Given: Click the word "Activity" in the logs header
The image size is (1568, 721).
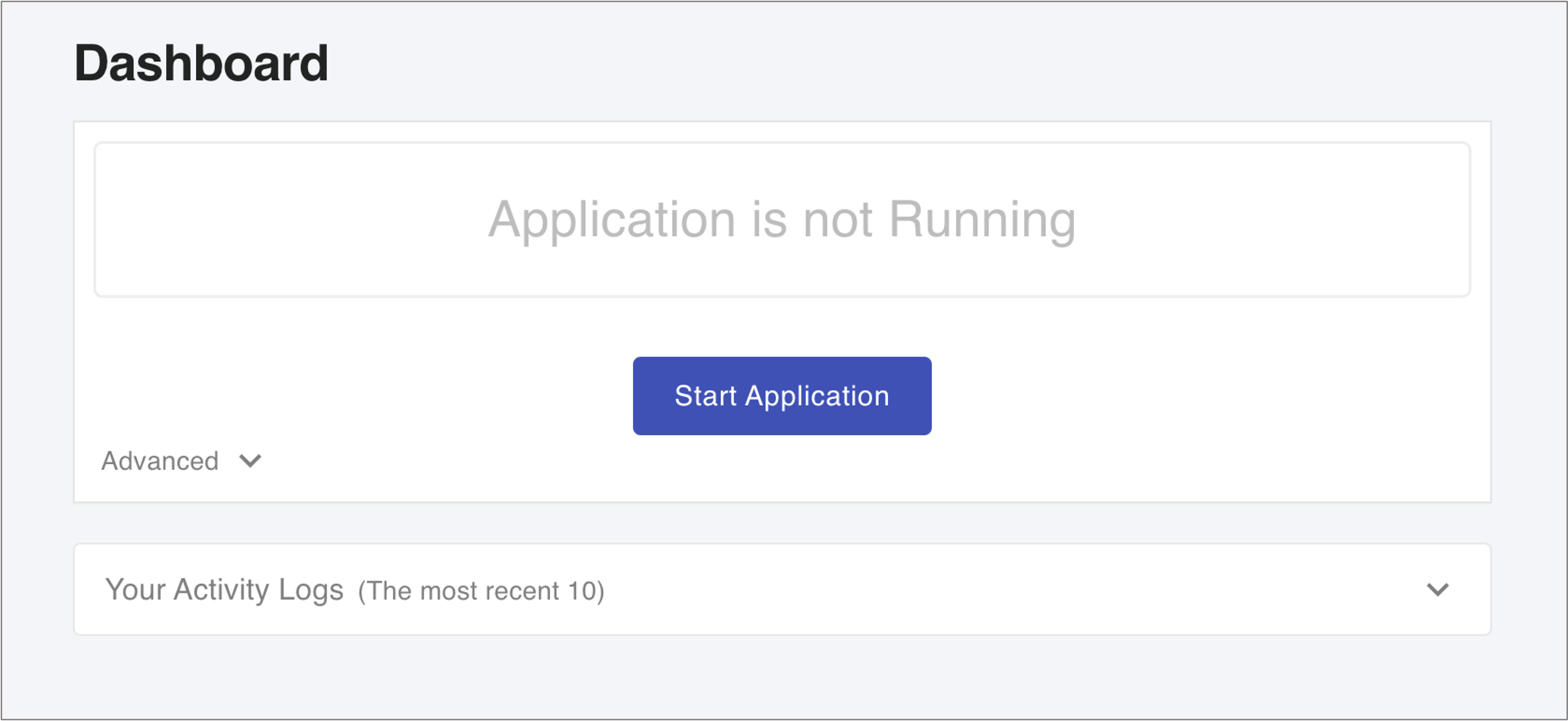Looking at the screenshot, I should click(221, 589).
